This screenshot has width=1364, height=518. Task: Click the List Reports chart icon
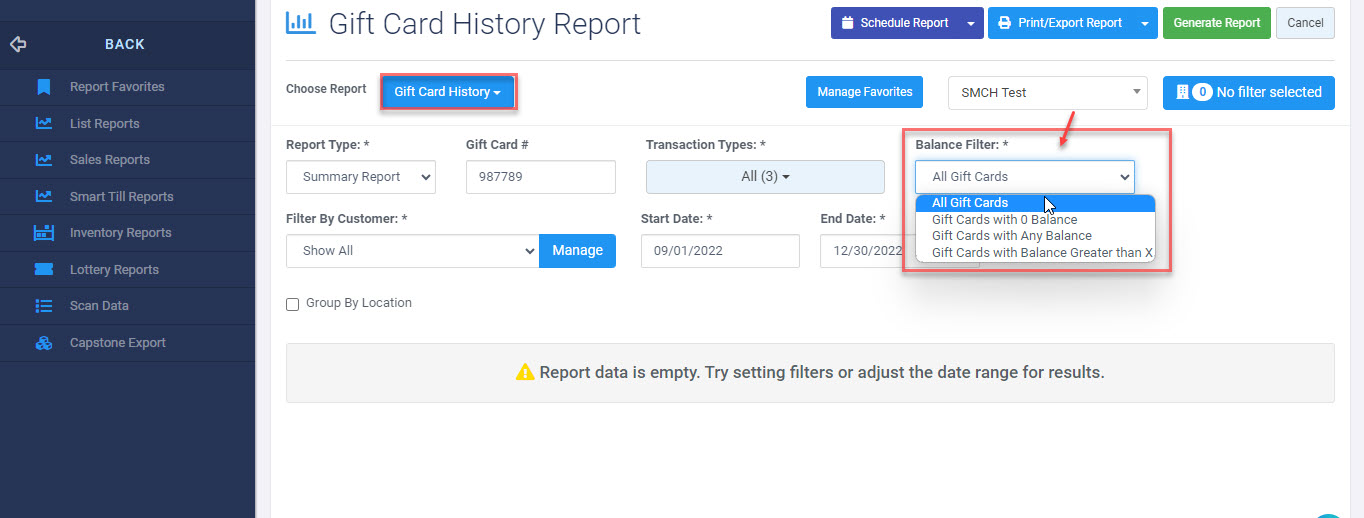click(43, 124)
